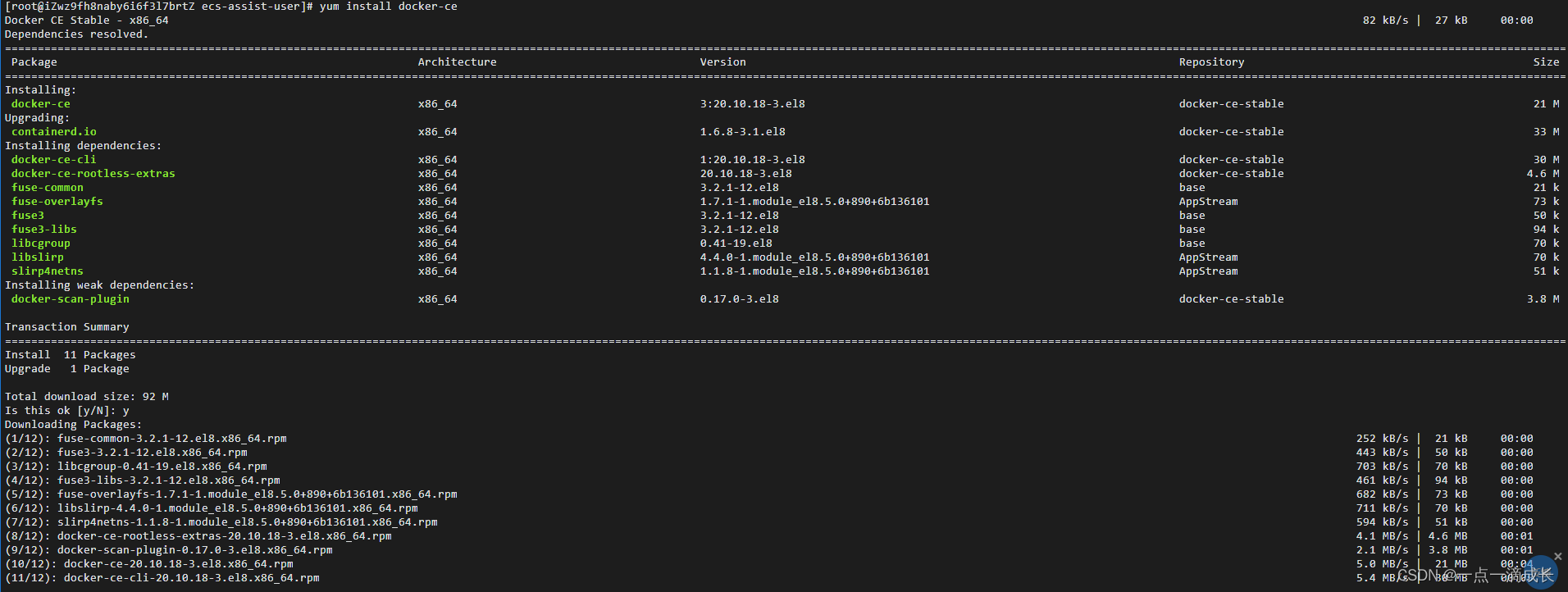Select the green fuse3-libs package name
Viewport: 1568px width, 592px height.
tap(44, 230)
